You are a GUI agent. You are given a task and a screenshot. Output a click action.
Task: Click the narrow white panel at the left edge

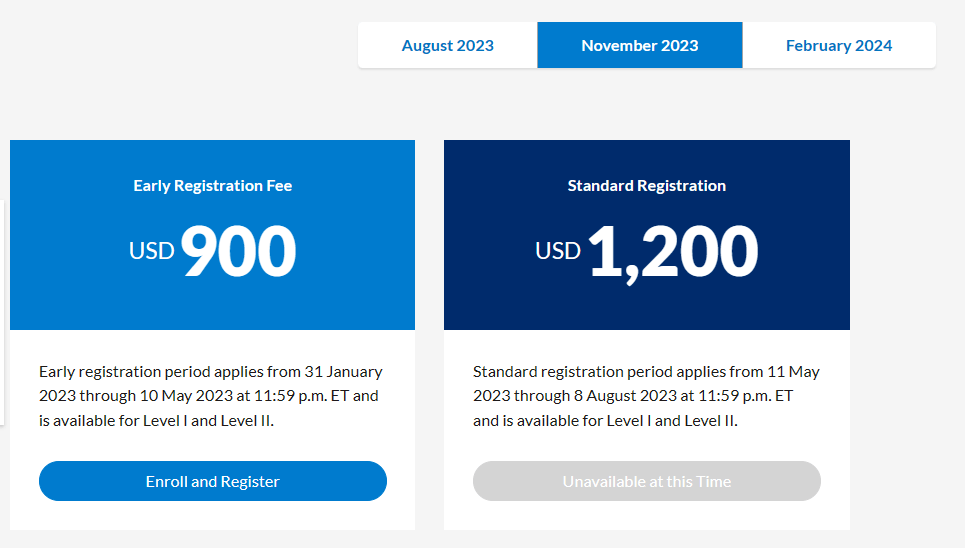coord(2,310)
